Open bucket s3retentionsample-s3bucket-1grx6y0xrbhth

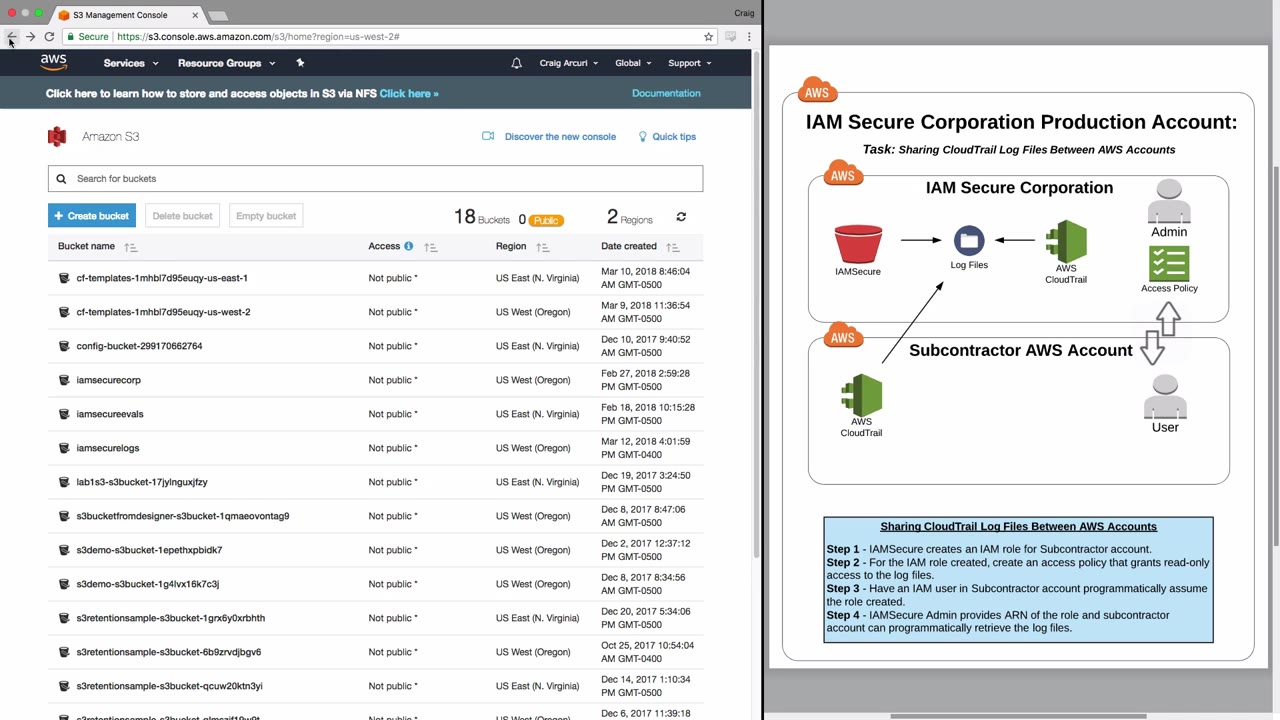(x=171, y=618)
